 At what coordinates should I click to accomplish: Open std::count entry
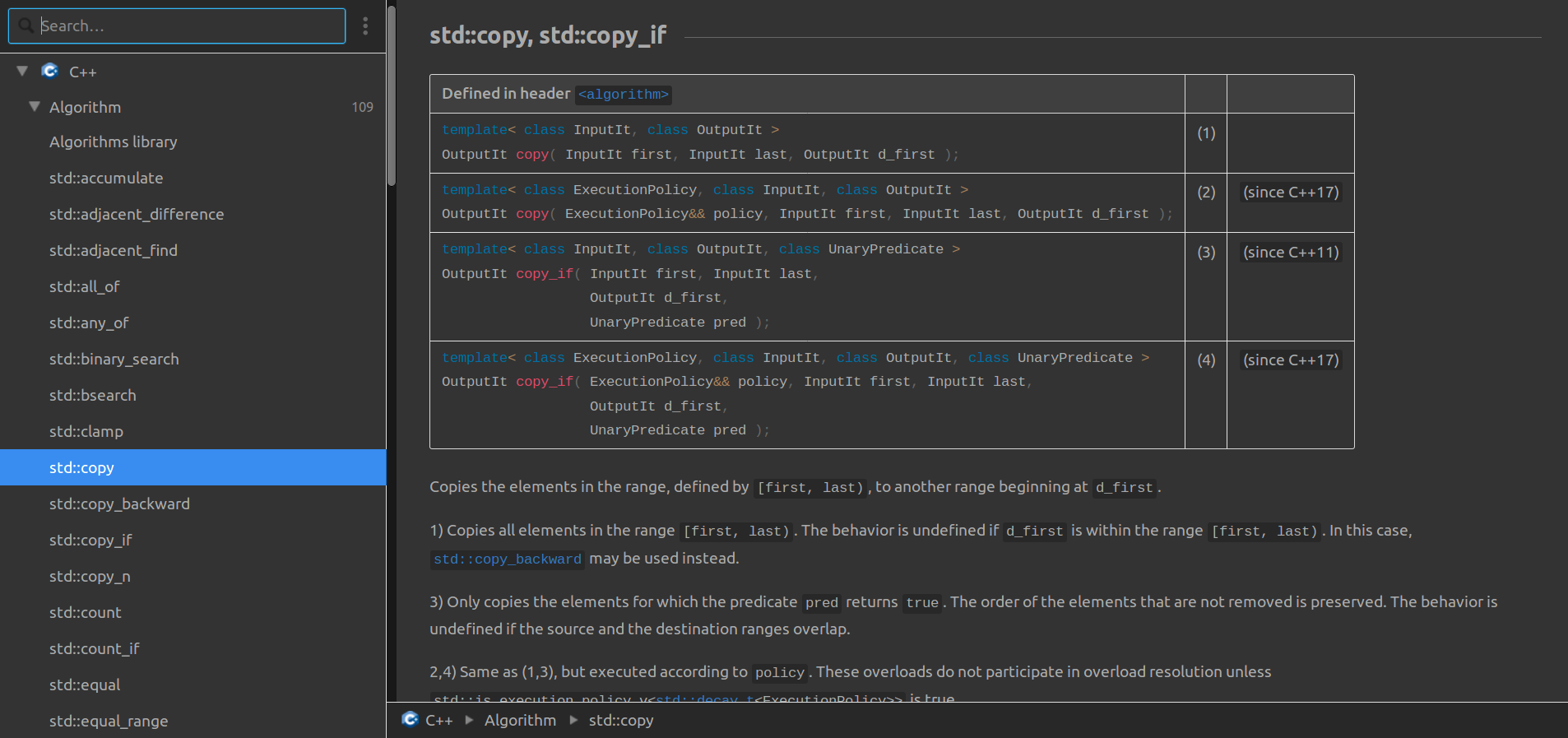click(193, 612)
